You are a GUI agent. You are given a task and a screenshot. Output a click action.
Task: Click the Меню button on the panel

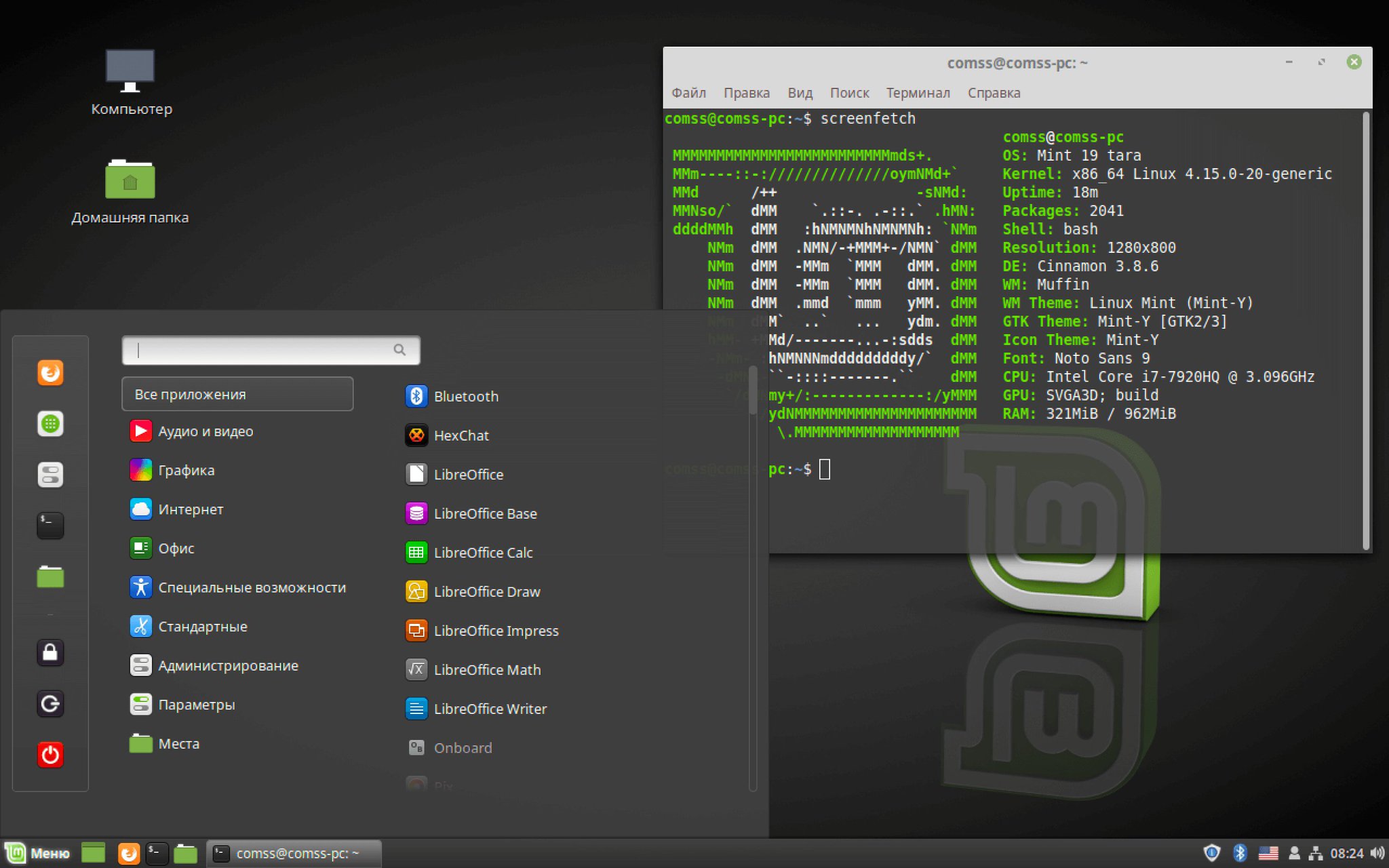(38, 853)
